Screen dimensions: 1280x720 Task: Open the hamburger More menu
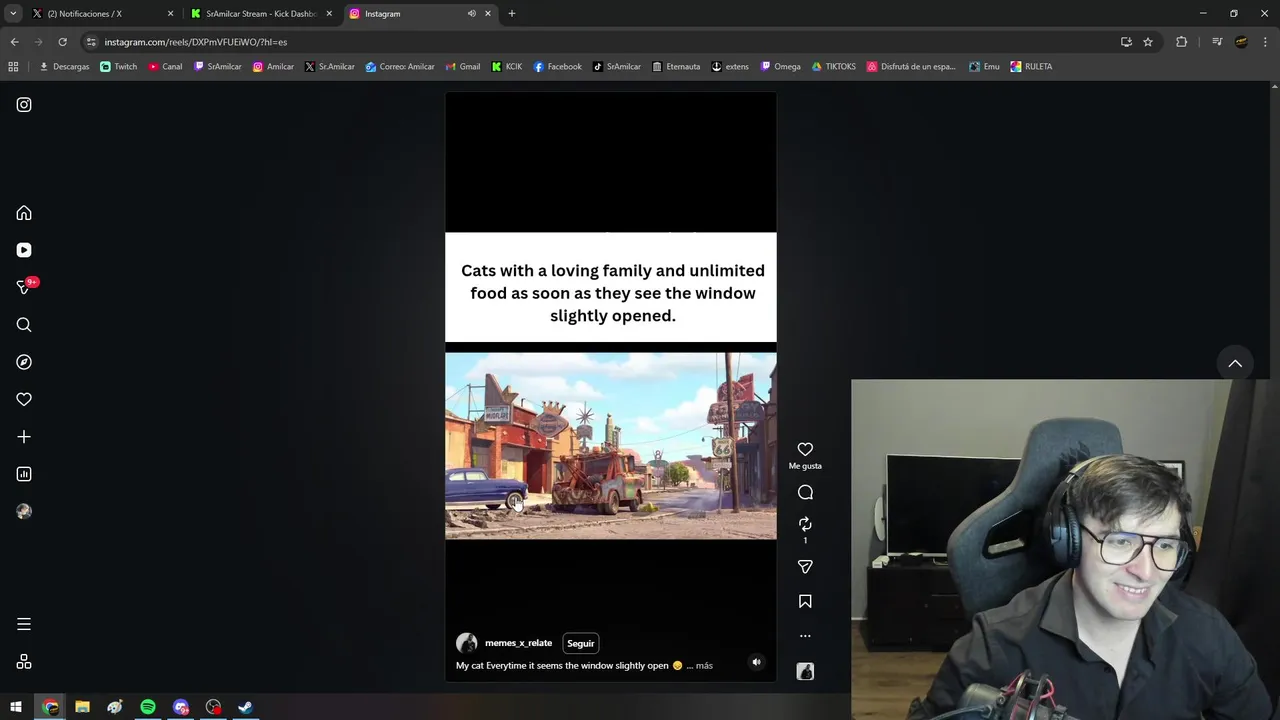pyautogui.click(x=24, y=624)
